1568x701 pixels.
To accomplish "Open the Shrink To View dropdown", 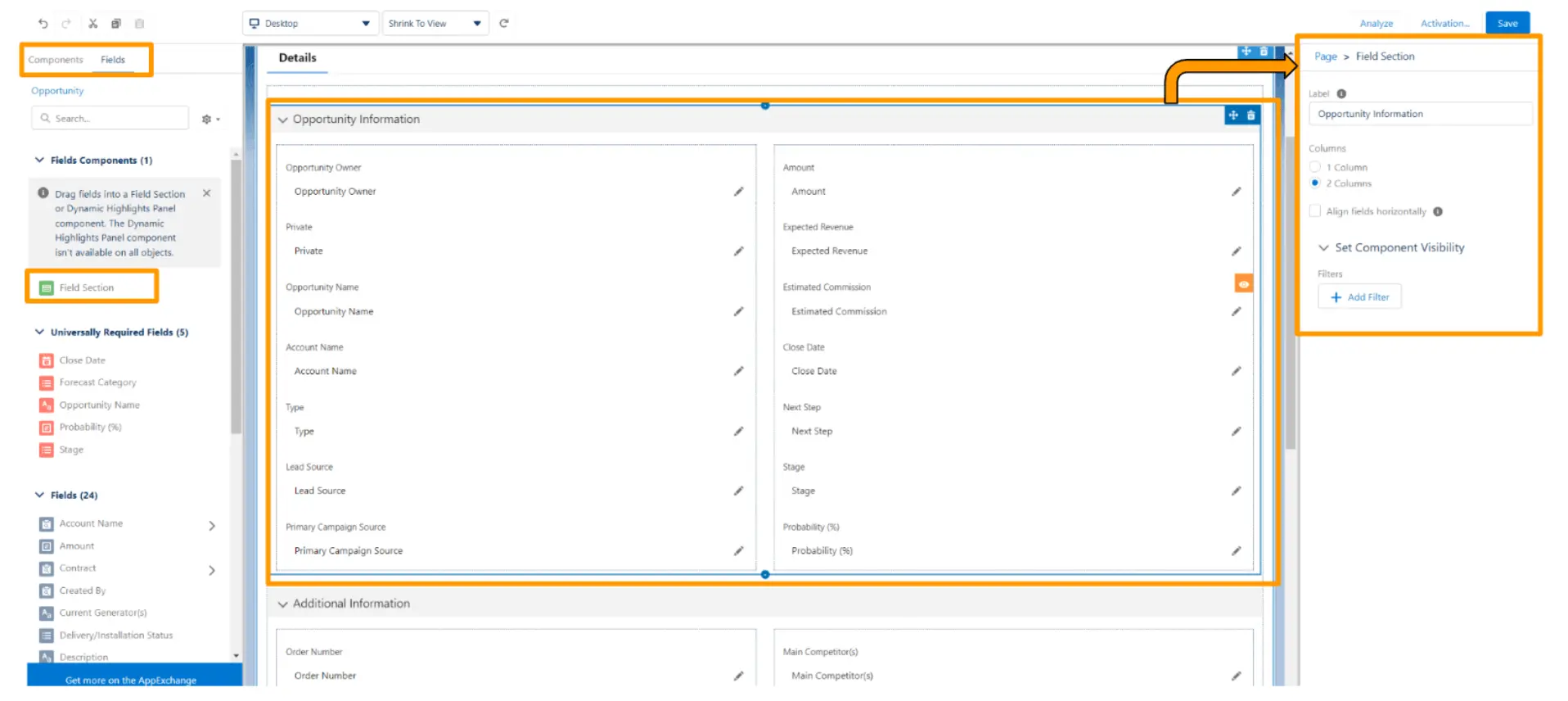I will pyautogui.click(x=435, y=23).
